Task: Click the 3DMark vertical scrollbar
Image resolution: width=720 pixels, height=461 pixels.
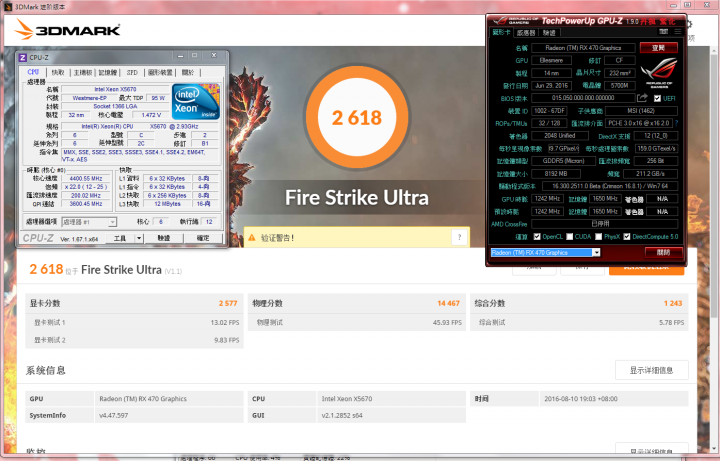Action: pos(714,184)
